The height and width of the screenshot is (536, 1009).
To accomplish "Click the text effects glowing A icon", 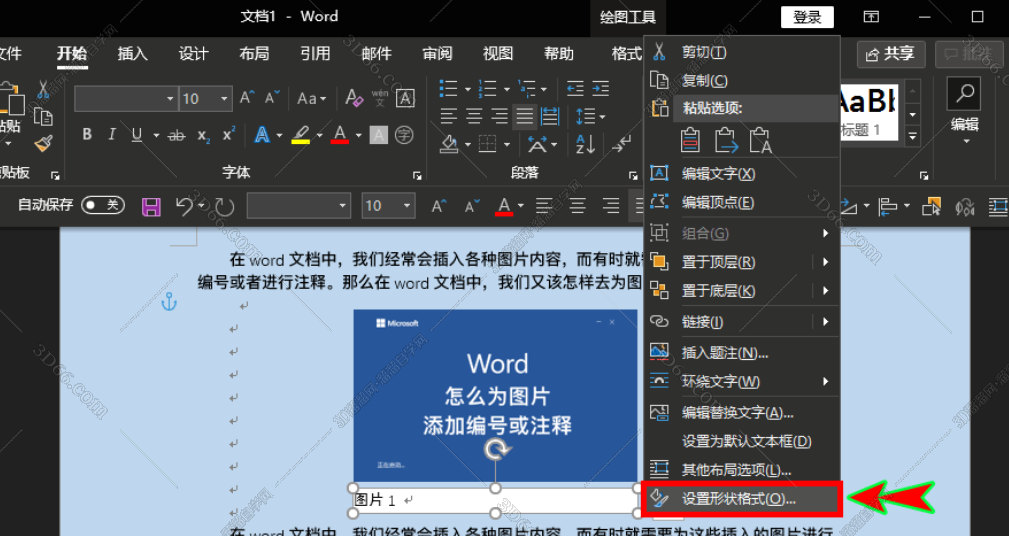I will click(262, 135).
